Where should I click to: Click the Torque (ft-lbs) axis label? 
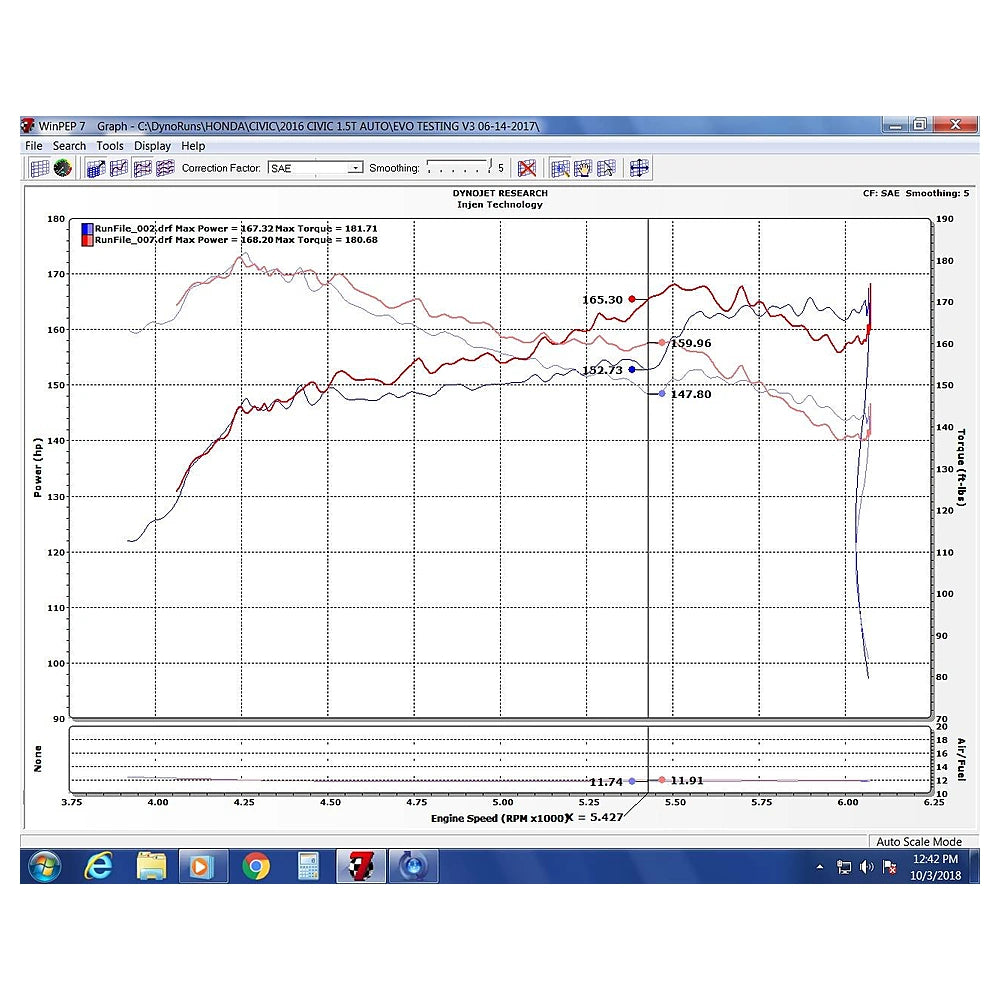pos(962,467)
